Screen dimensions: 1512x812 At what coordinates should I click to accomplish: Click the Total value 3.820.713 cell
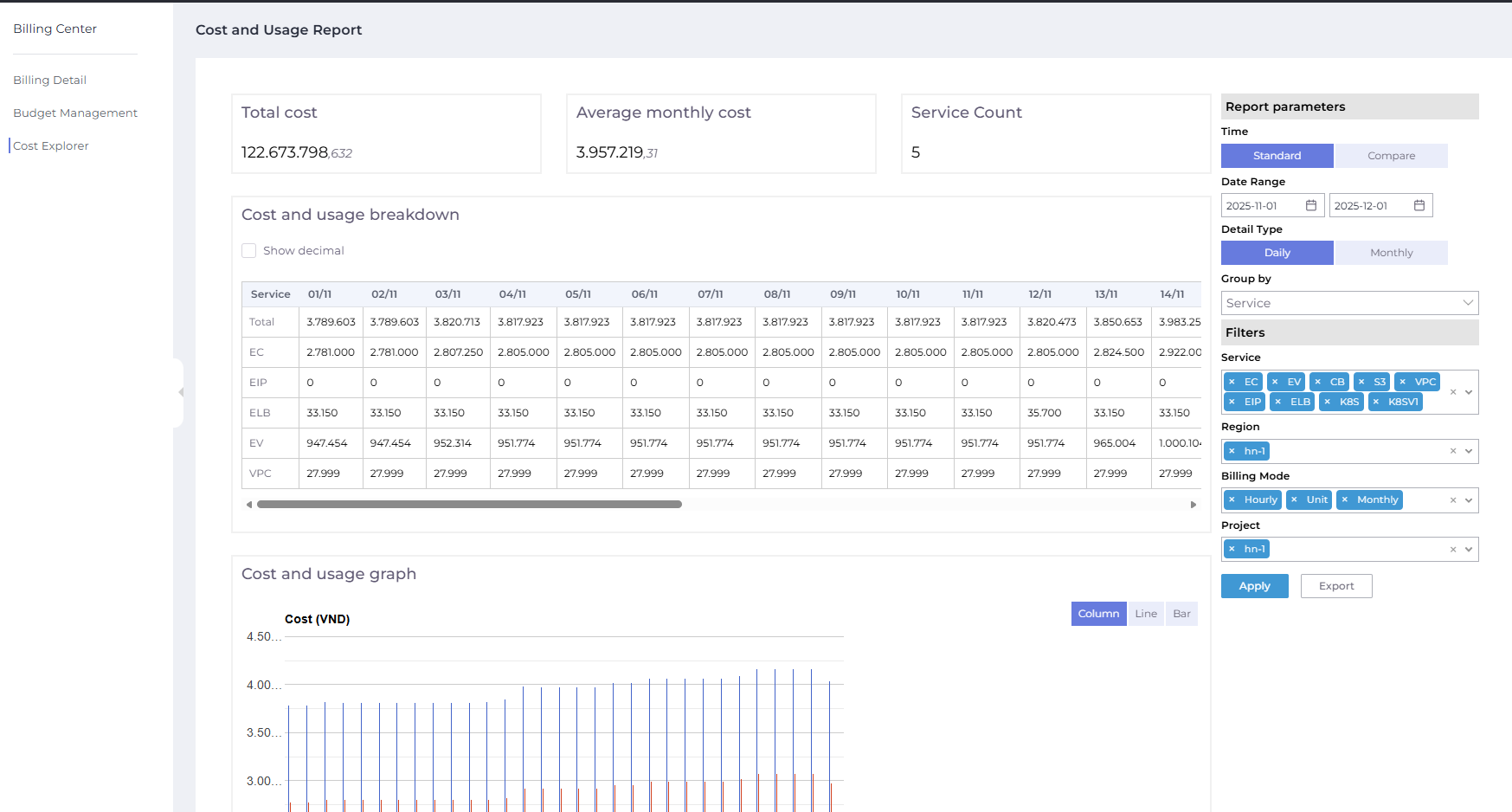tap(456, 322)
